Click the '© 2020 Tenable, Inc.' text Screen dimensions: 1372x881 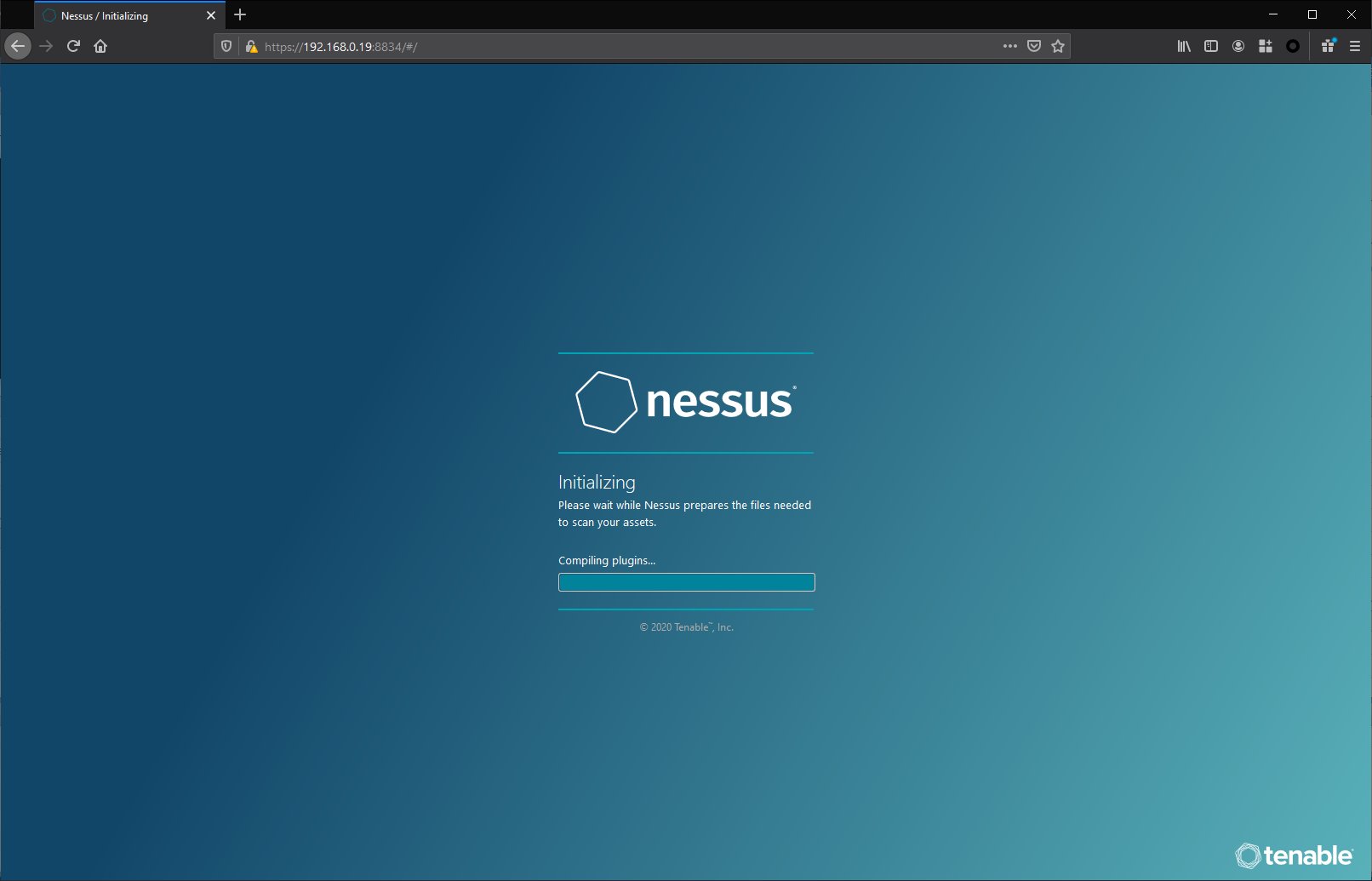tap(687, 627)
